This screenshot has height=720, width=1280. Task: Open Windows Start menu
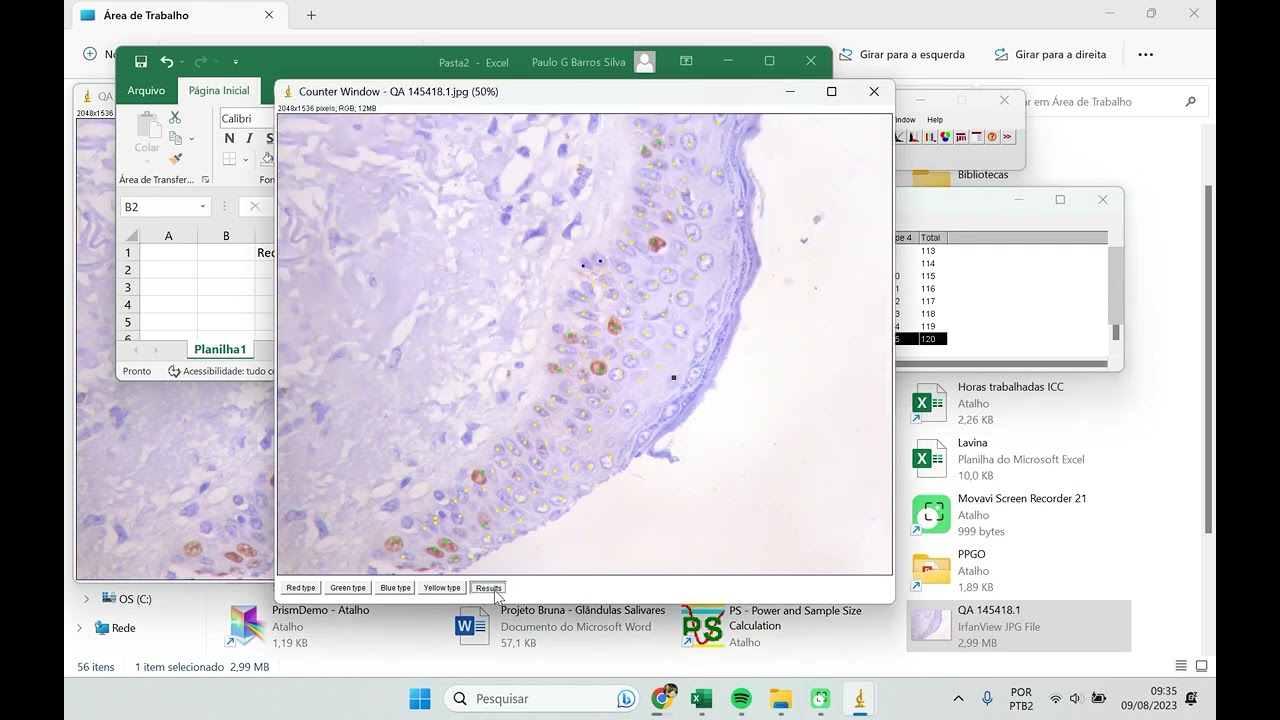(x=420, y=698)
